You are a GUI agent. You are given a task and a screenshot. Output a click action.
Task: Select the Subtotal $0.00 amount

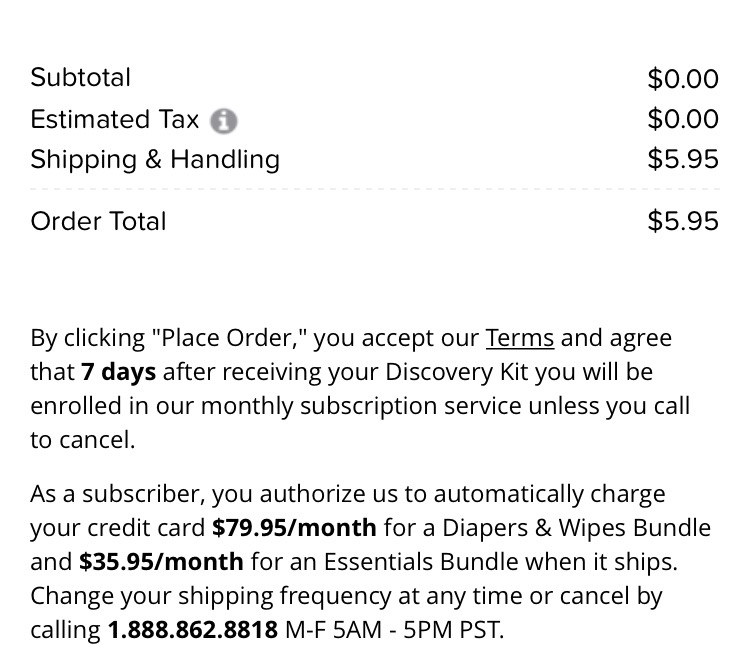click(x=683, y=79)
